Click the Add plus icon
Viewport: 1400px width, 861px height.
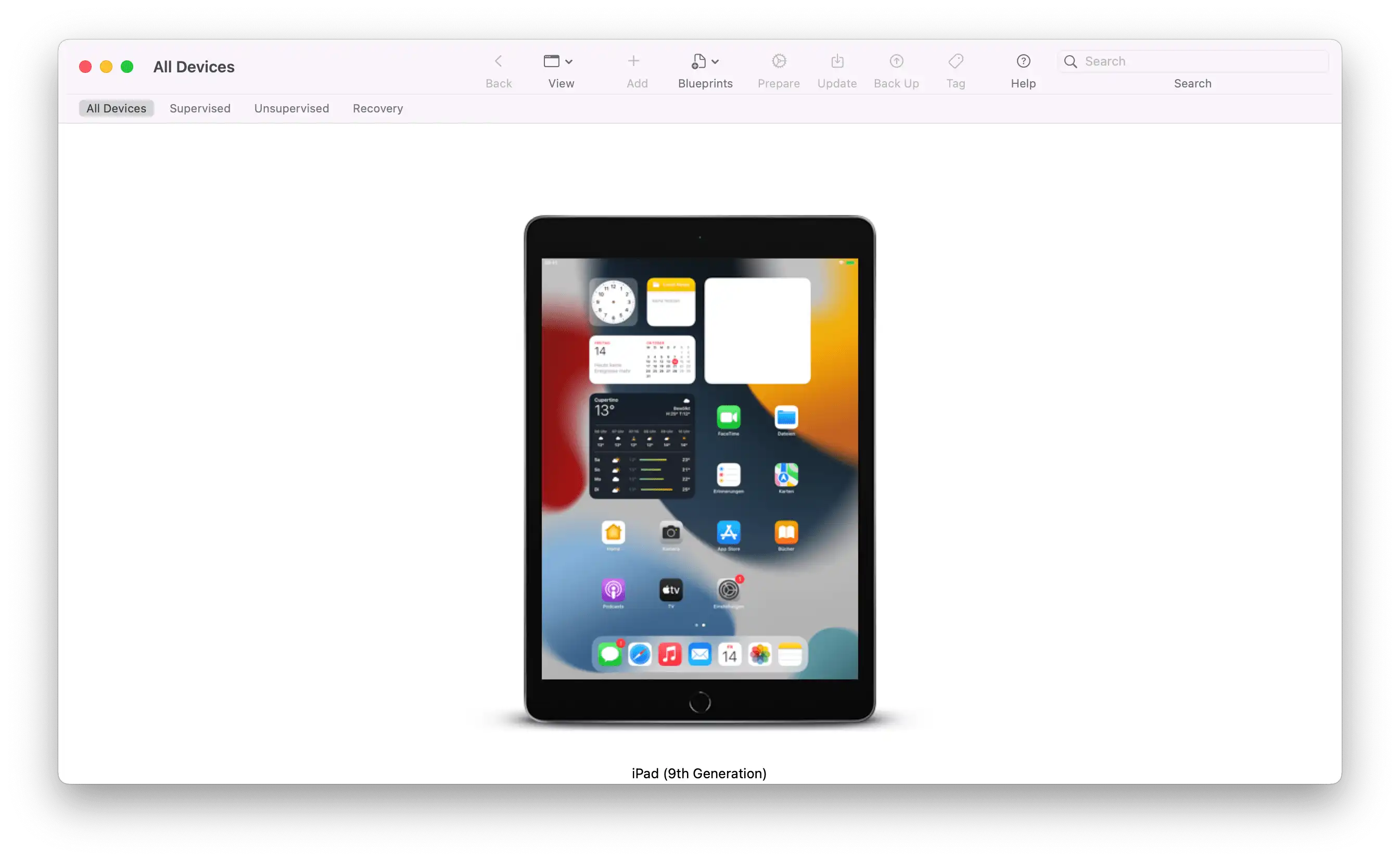[633, 61]
